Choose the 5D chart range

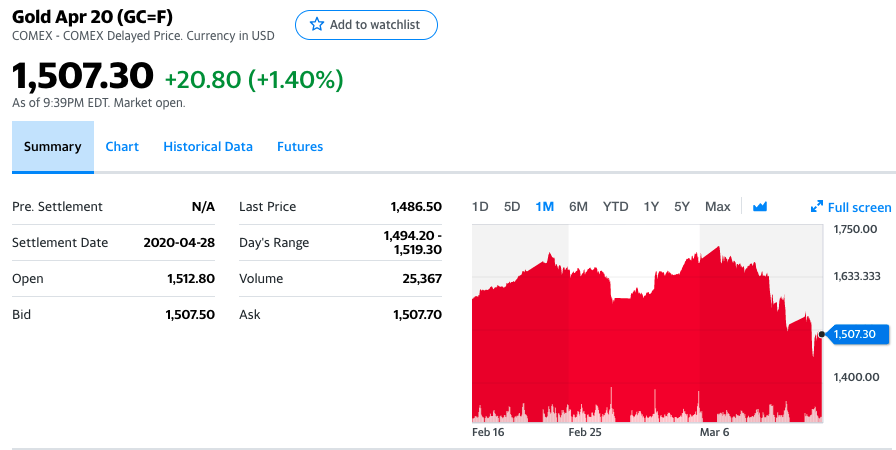point(512,207)
